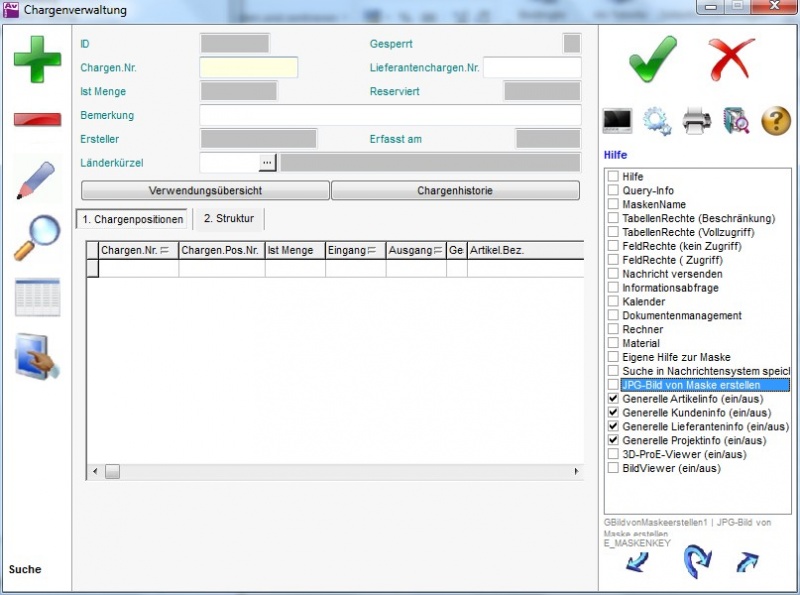Image resolution: width=800 pixels, height=595 pixels.
Task: Enable the Kalender checkbox
Action: 613,302
